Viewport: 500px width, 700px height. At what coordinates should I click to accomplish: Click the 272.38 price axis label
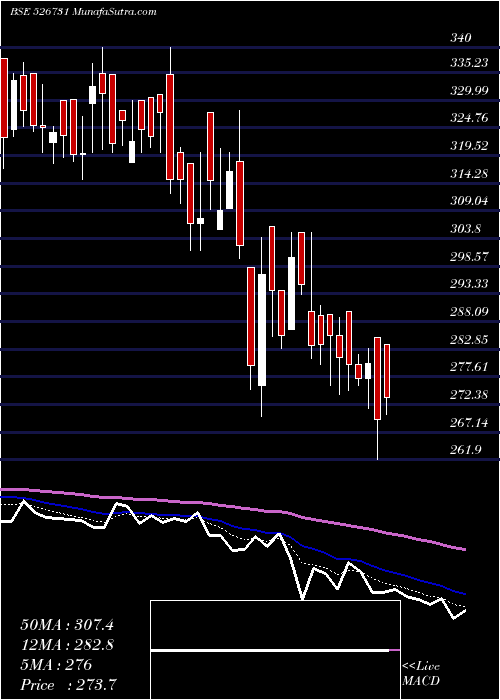[469, 395]
